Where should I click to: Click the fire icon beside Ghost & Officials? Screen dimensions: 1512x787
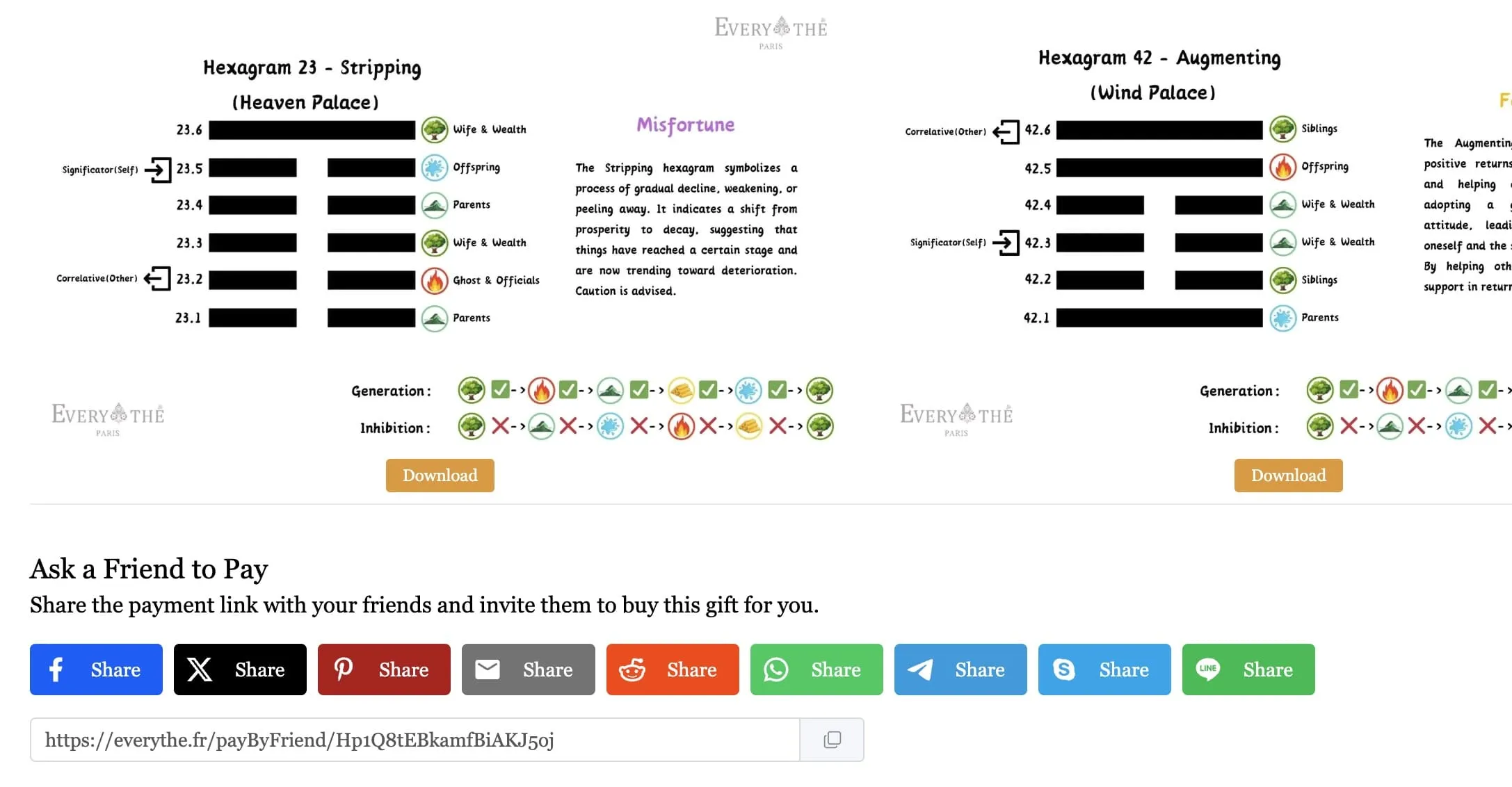point(434,280)
